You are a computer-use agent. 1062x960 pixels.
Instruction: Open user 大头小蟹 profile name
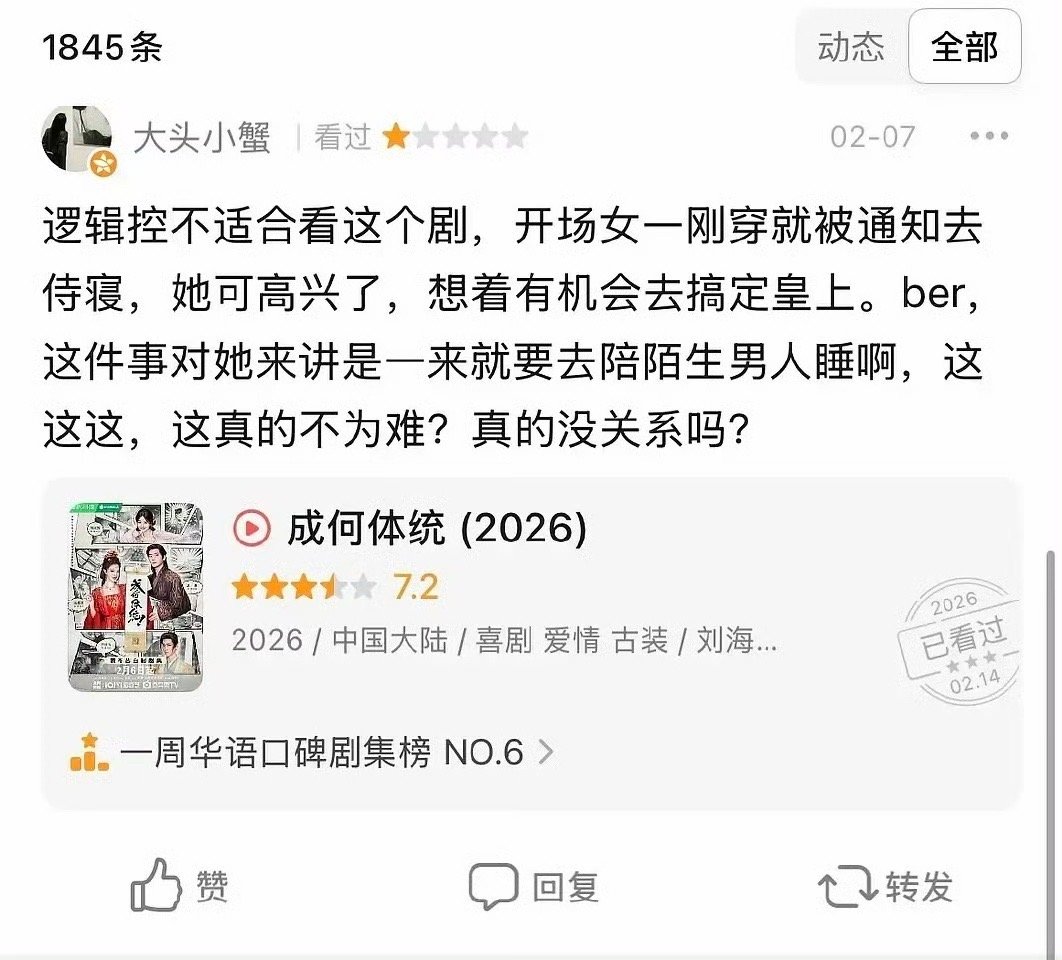[202, 138]
